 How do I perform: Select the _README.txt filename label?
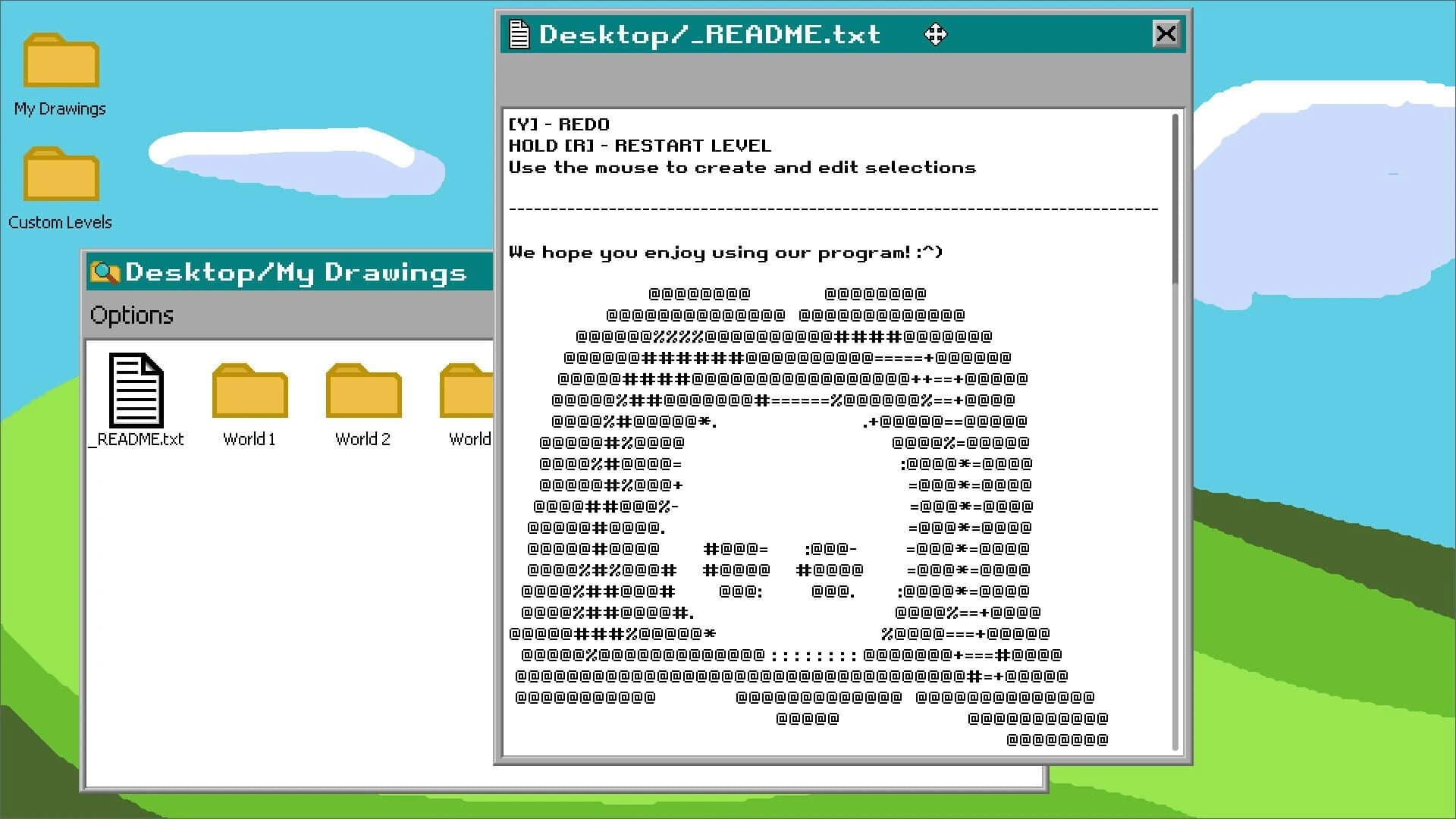(136, 438)
